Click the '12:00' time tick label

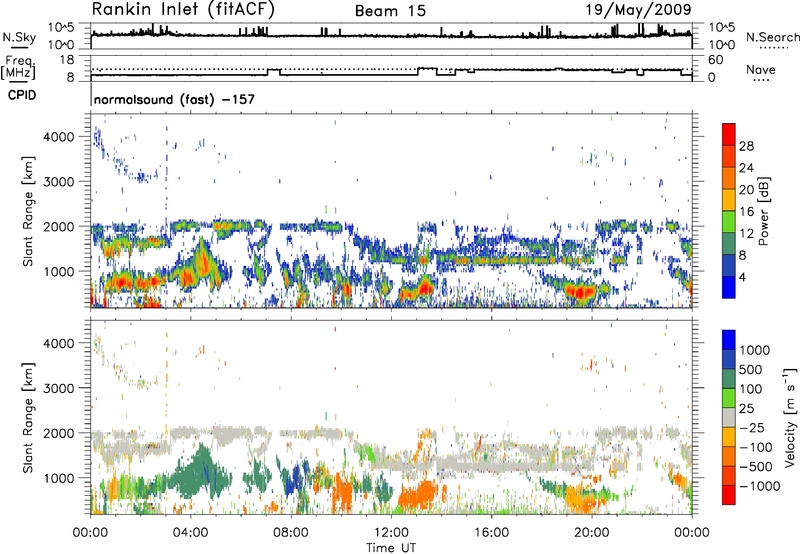point(391,533)
